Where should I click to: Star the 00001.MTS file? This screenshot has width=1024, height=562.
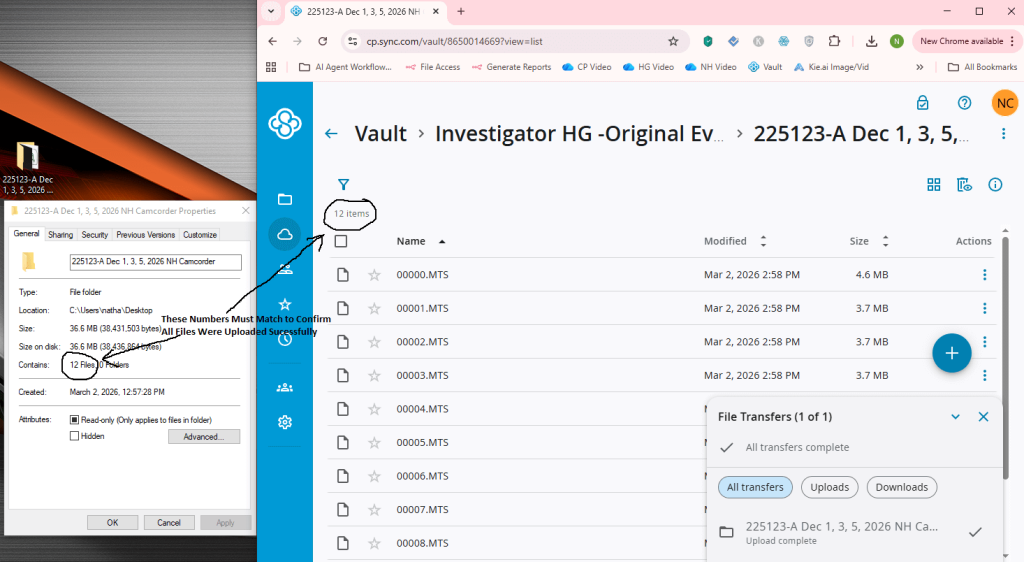click(x=374, y=308)
